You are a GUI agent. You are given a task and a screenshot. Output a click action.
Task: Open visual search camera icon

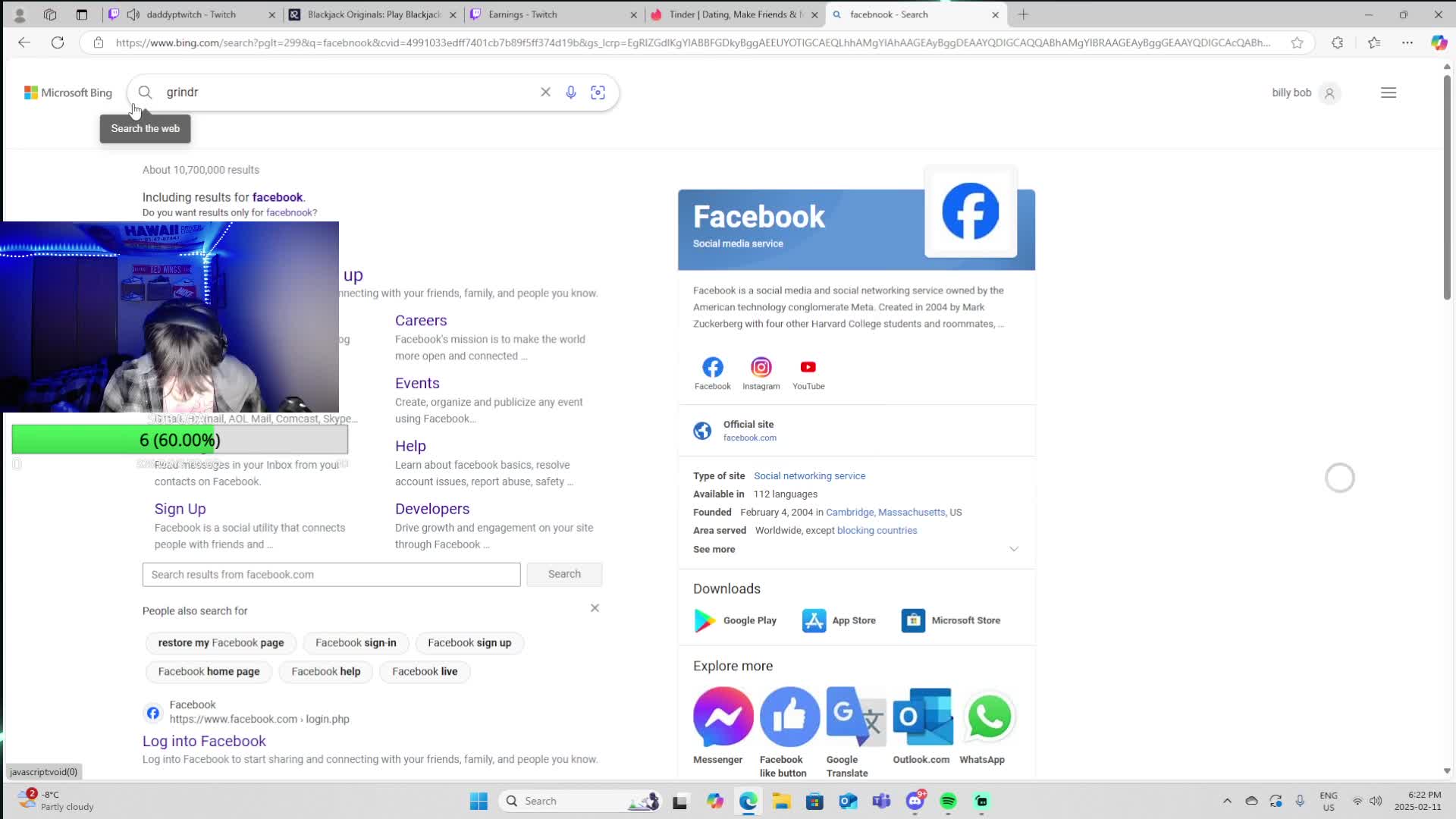coord(598,93)
